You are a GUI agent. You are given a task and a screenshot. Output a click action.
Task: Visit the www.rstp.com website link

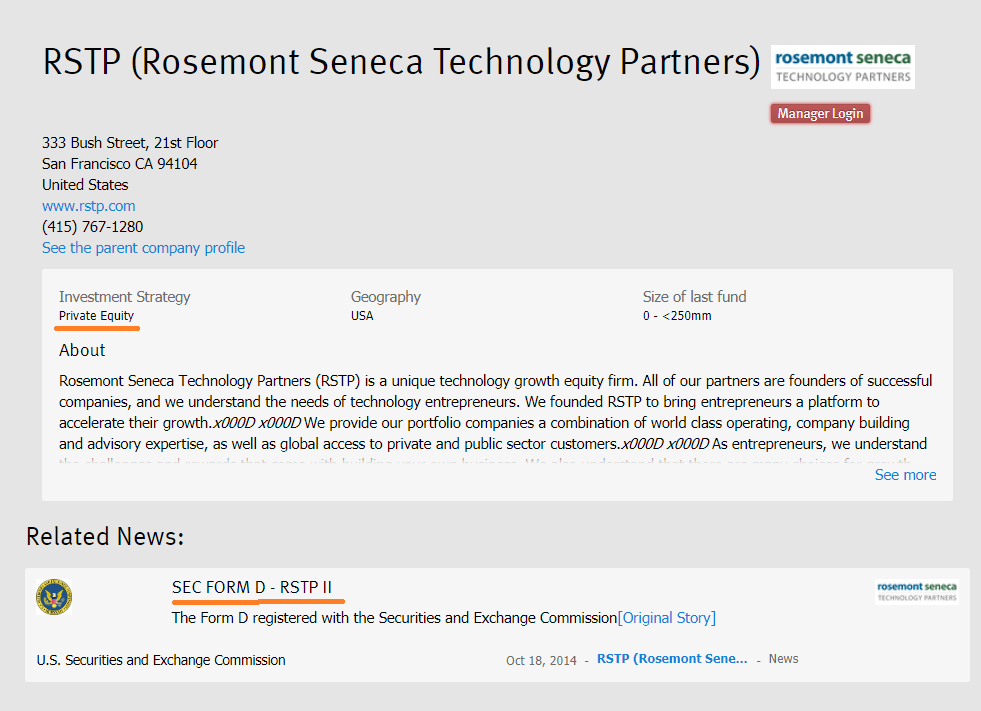coord(89,206)
